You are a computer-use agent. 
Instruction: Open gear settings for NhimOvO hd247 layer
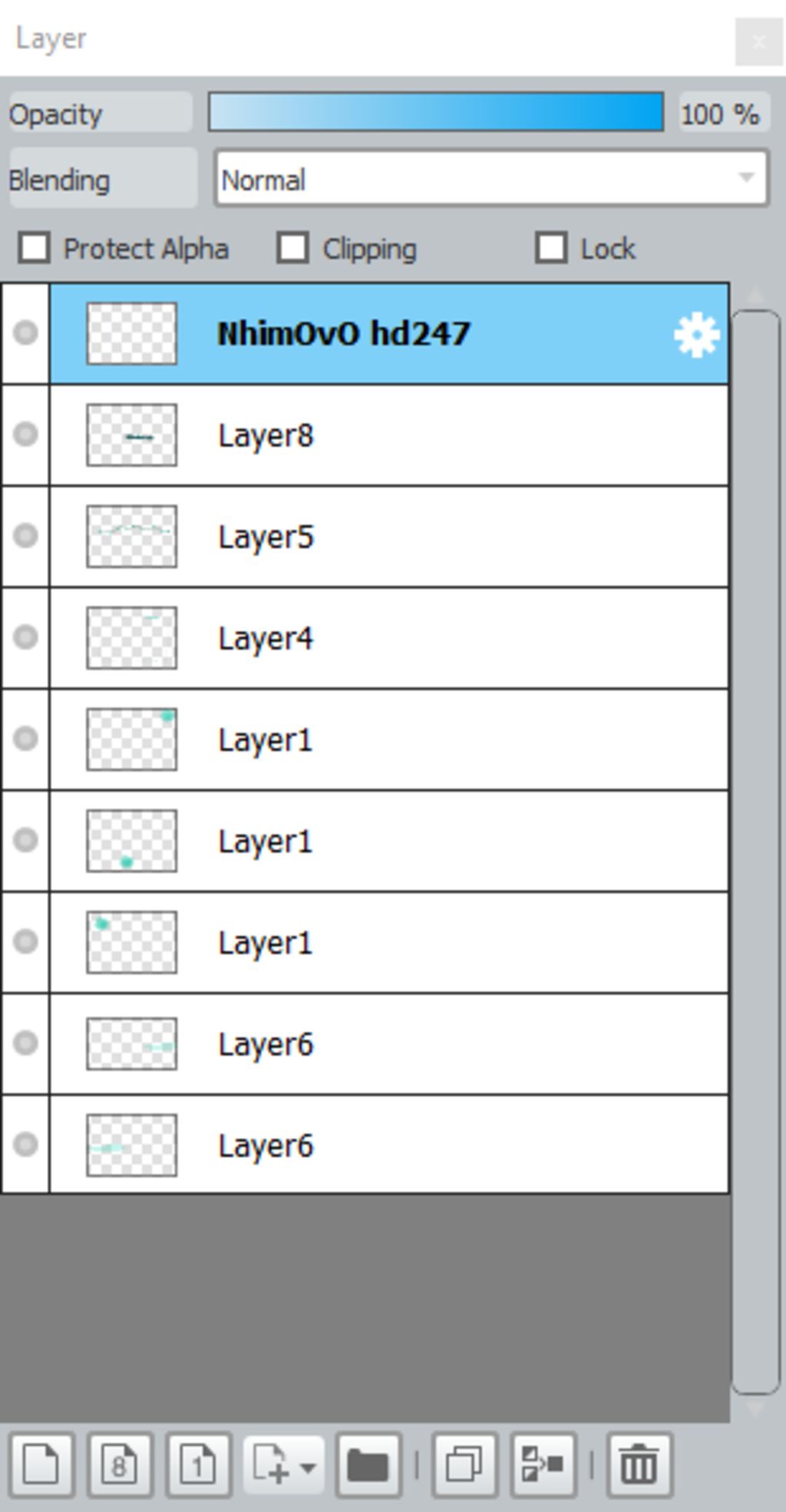[x=696, y=335]
